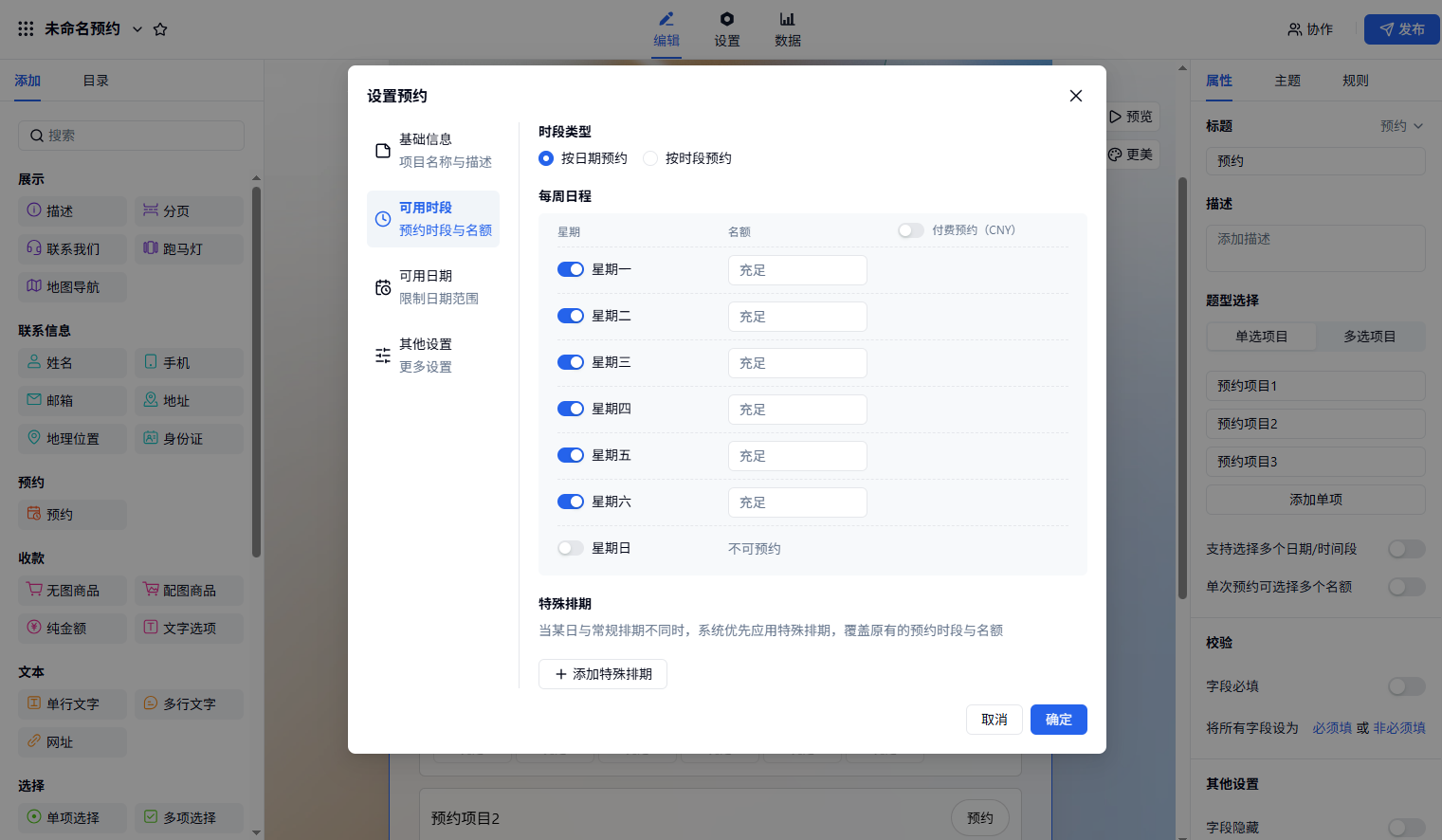This screenshot has width=1442, height=840.
Task: Turn off the 星期一 schedule toggle
Action: click(571, 269)
